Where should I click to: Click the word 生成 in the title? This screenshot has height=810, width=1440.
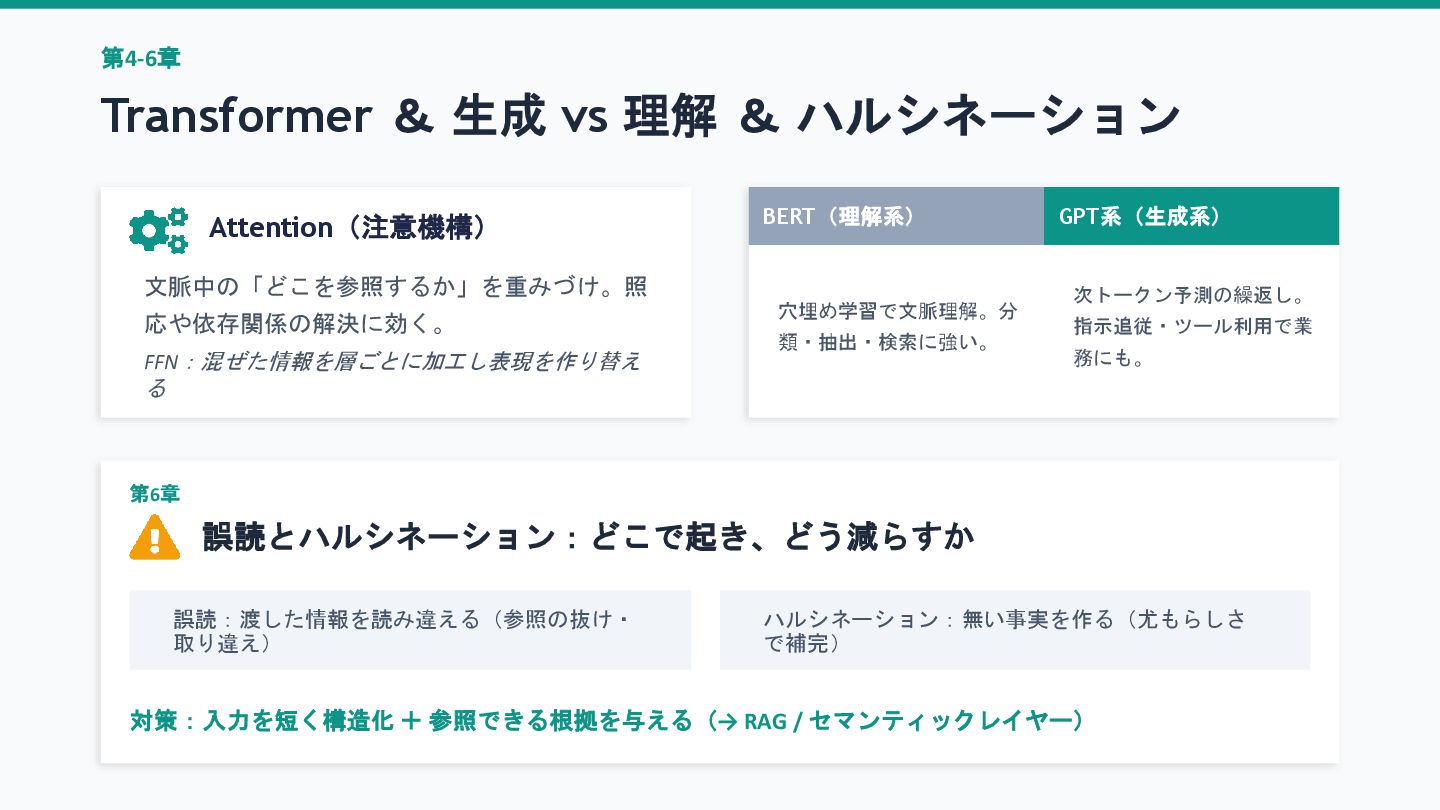pyautogui.click(x=498, y=115)
